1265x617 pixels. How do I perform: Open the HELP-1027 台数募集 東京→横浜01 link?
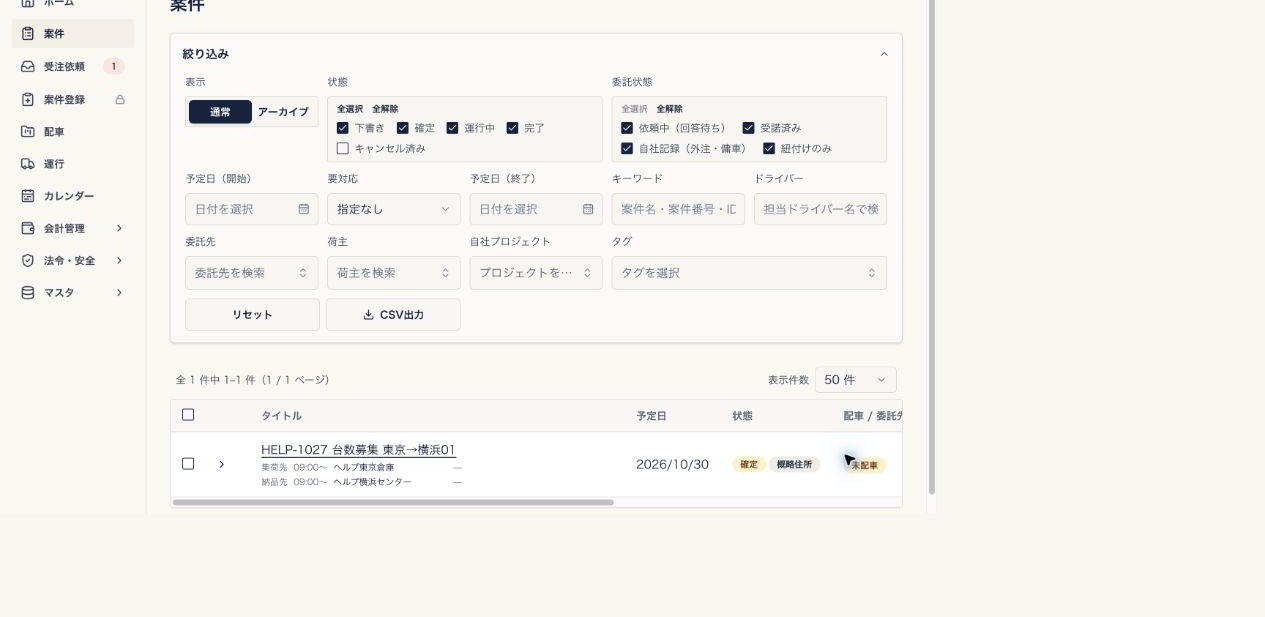click(x=358, y=450)
